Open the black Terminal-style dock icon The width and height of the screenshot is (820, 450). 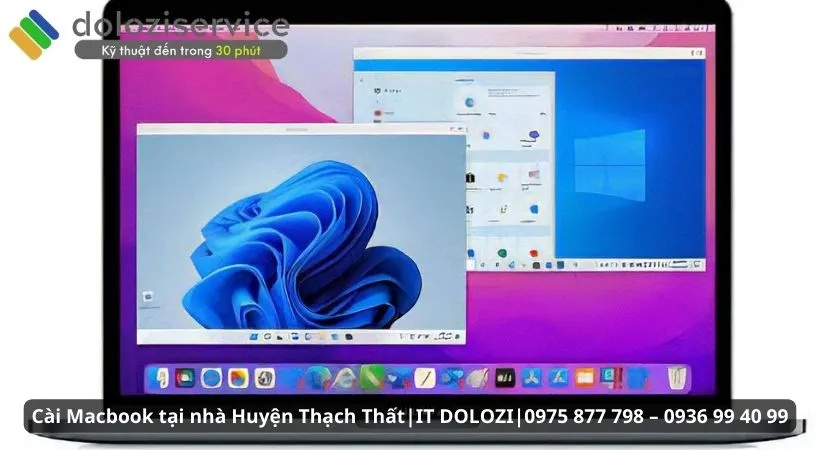[x=505, y=378]
